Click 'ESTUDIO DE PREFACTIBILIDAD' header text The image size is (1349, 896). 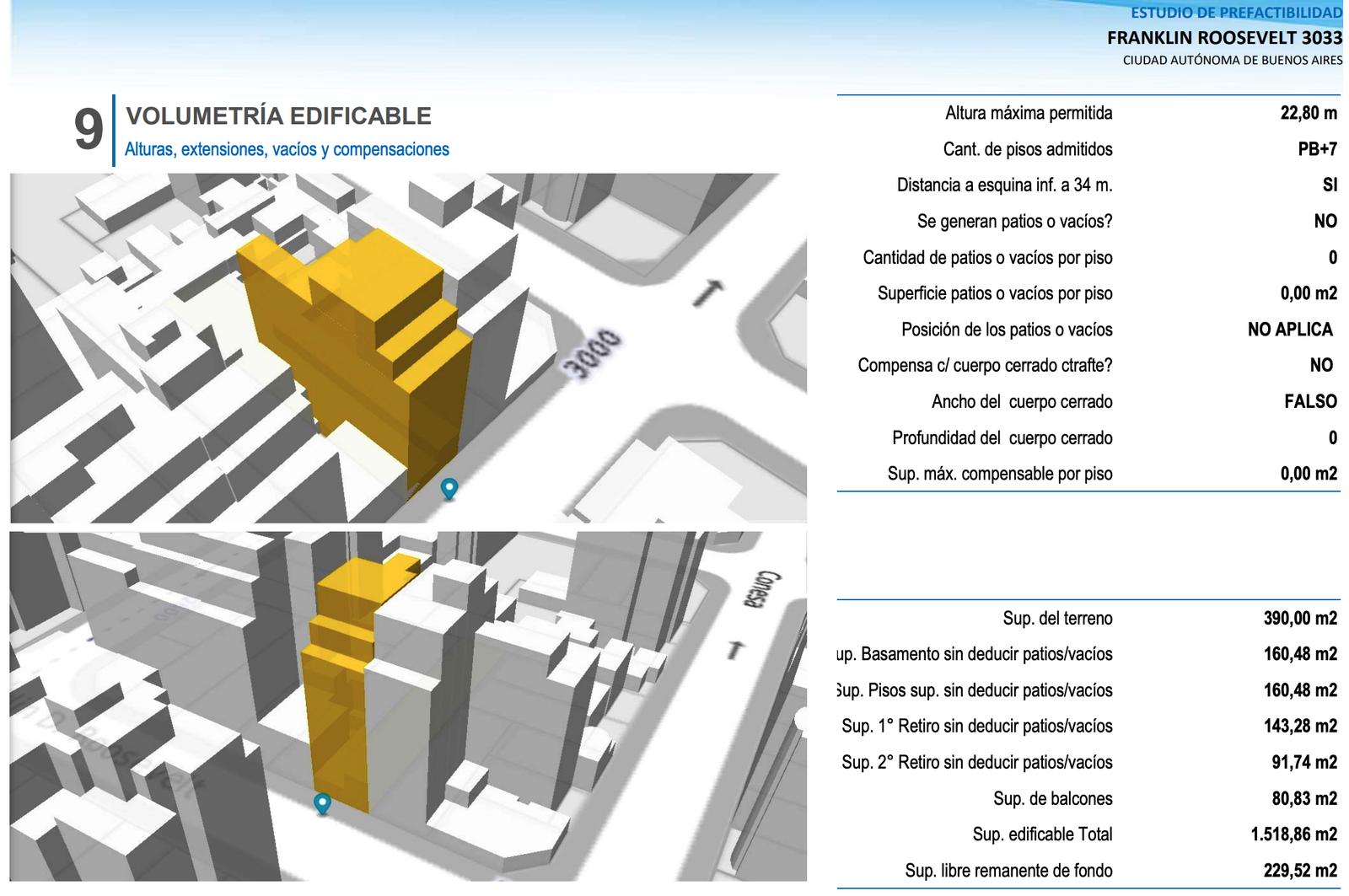click(1236, 13)
